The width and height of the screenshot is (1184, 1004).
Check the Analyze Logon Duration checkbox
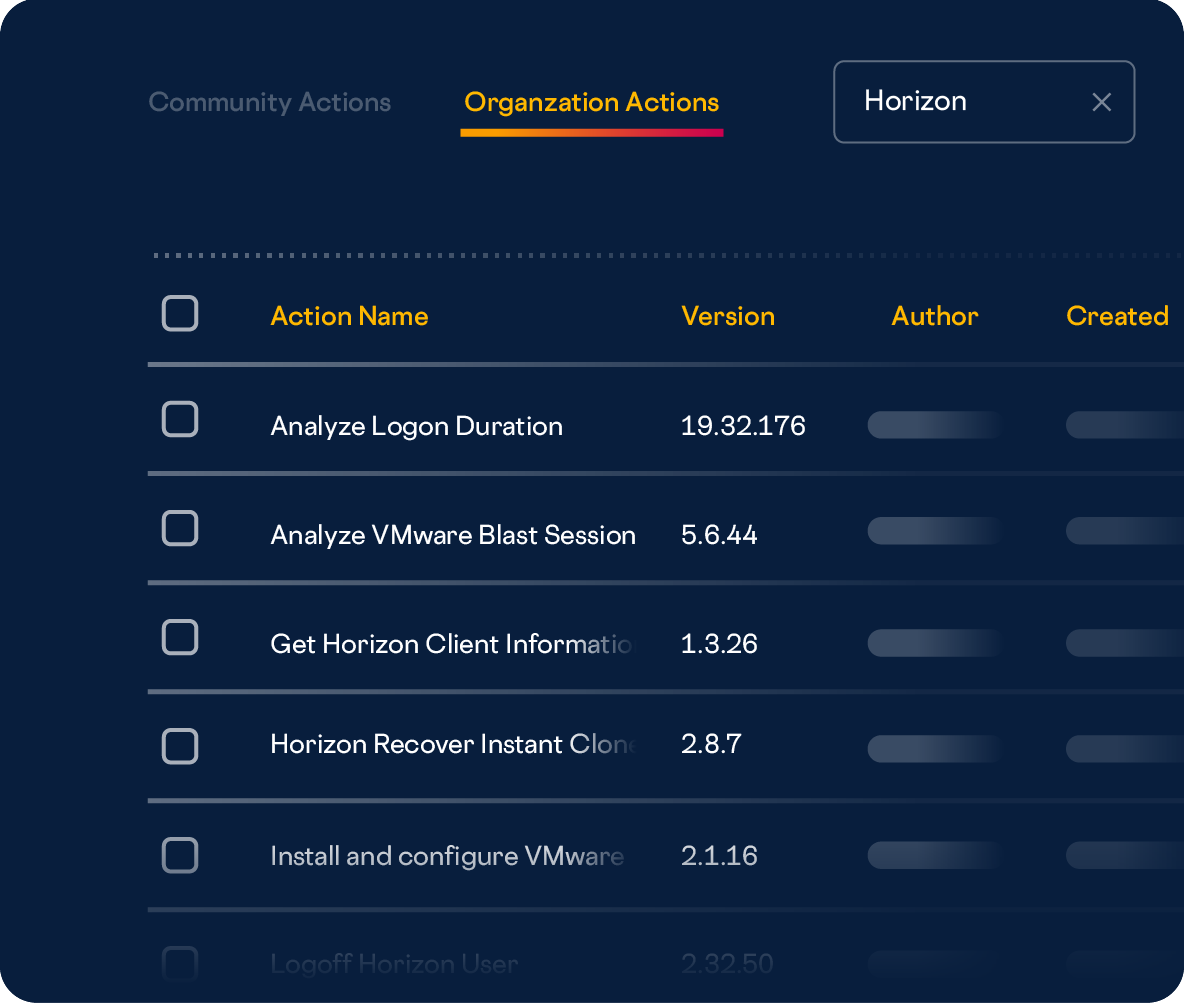pyautogui.click(x=180, y=420)
